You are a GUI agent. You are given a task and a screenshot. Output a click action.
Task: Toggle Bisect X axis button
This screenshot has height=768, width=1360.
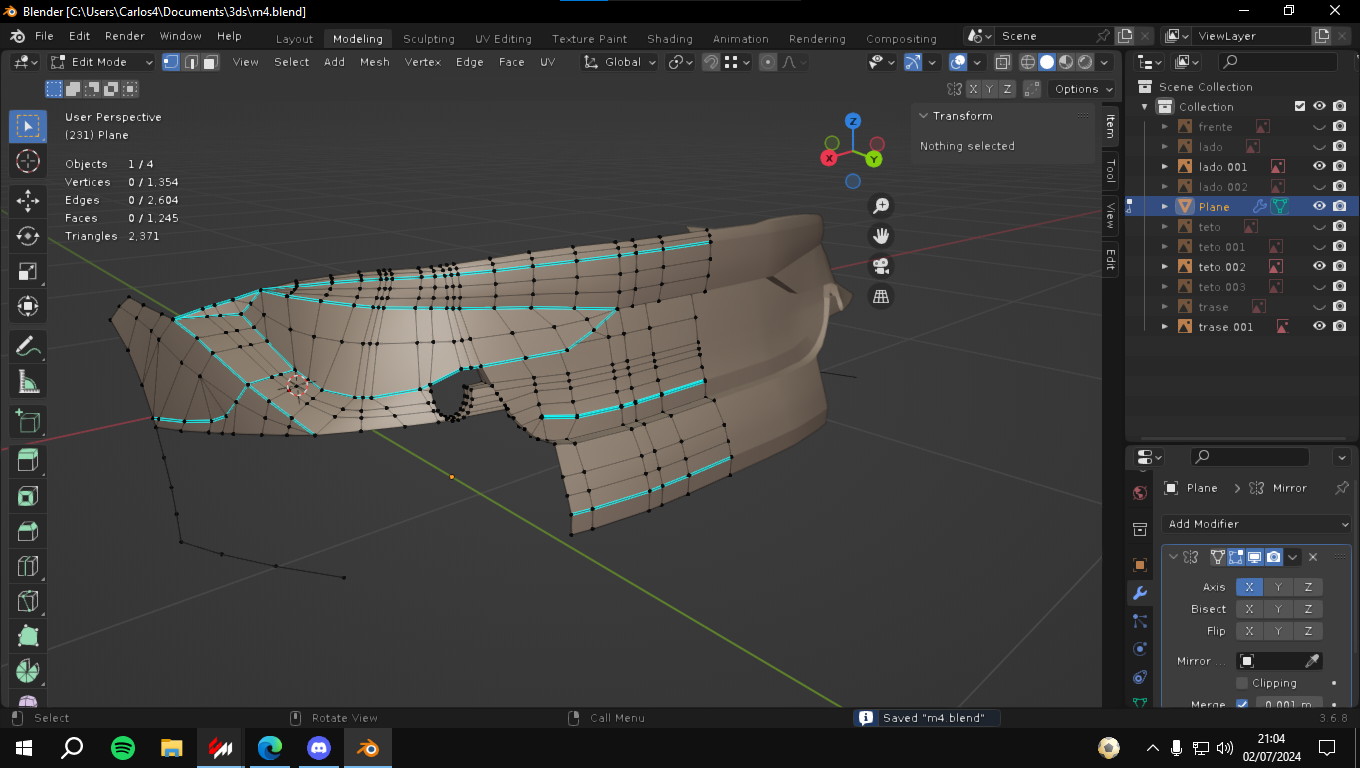coord(1248,609)
